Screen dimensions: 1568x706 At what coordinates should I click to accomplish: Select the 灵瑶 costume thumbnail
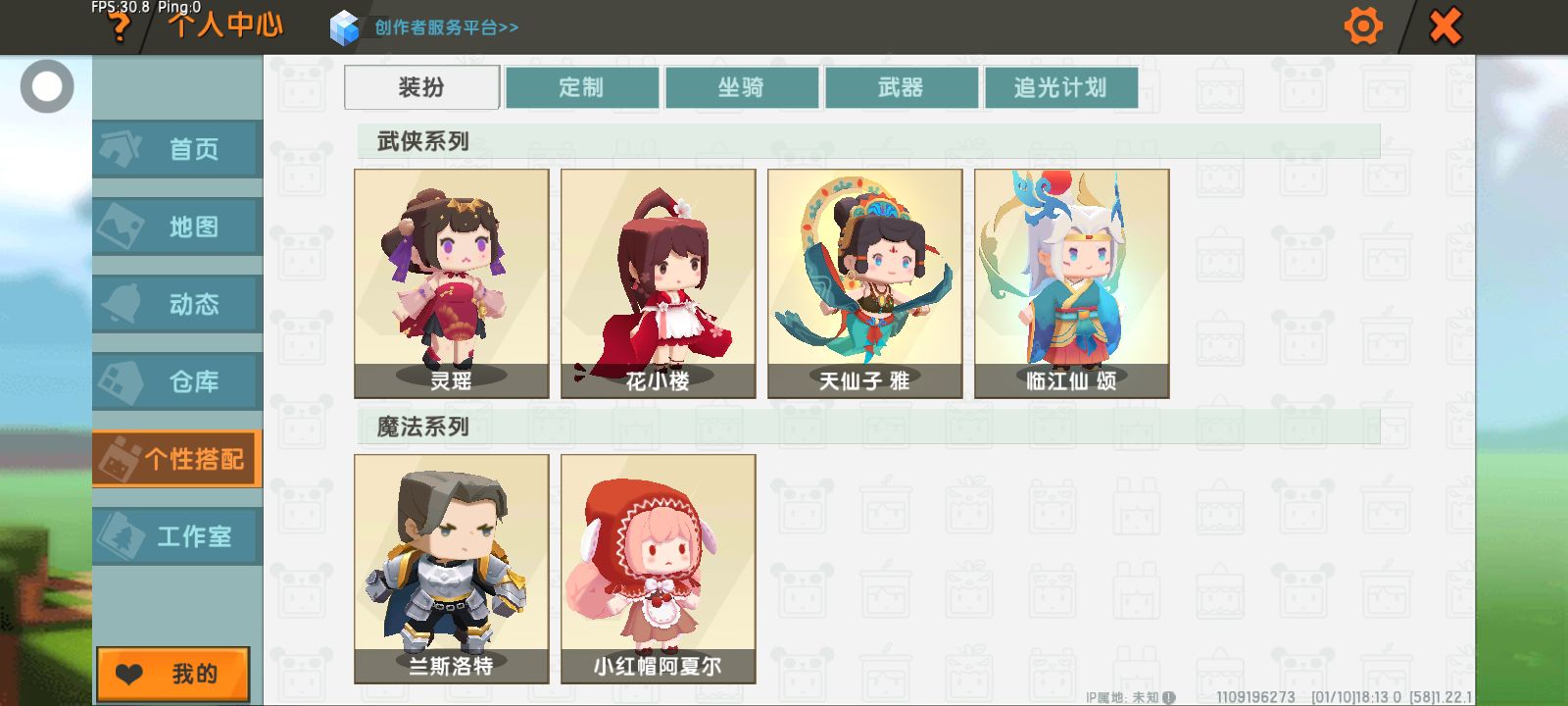452,283
